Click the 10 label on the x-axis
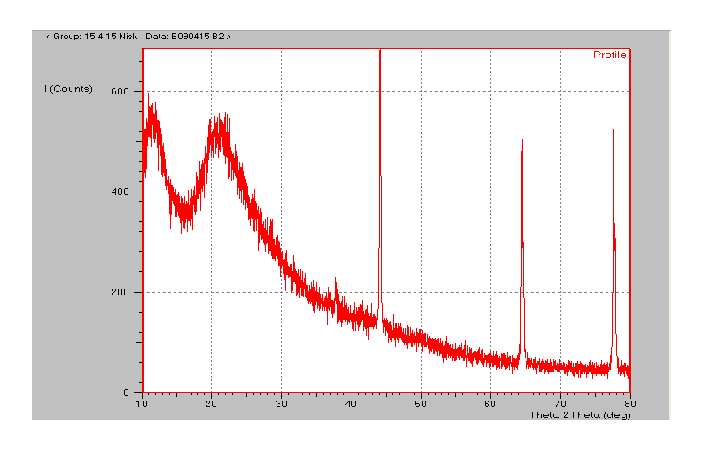This screenshot has height=451, width=705. pyautogui.click(x=142, y=404)
